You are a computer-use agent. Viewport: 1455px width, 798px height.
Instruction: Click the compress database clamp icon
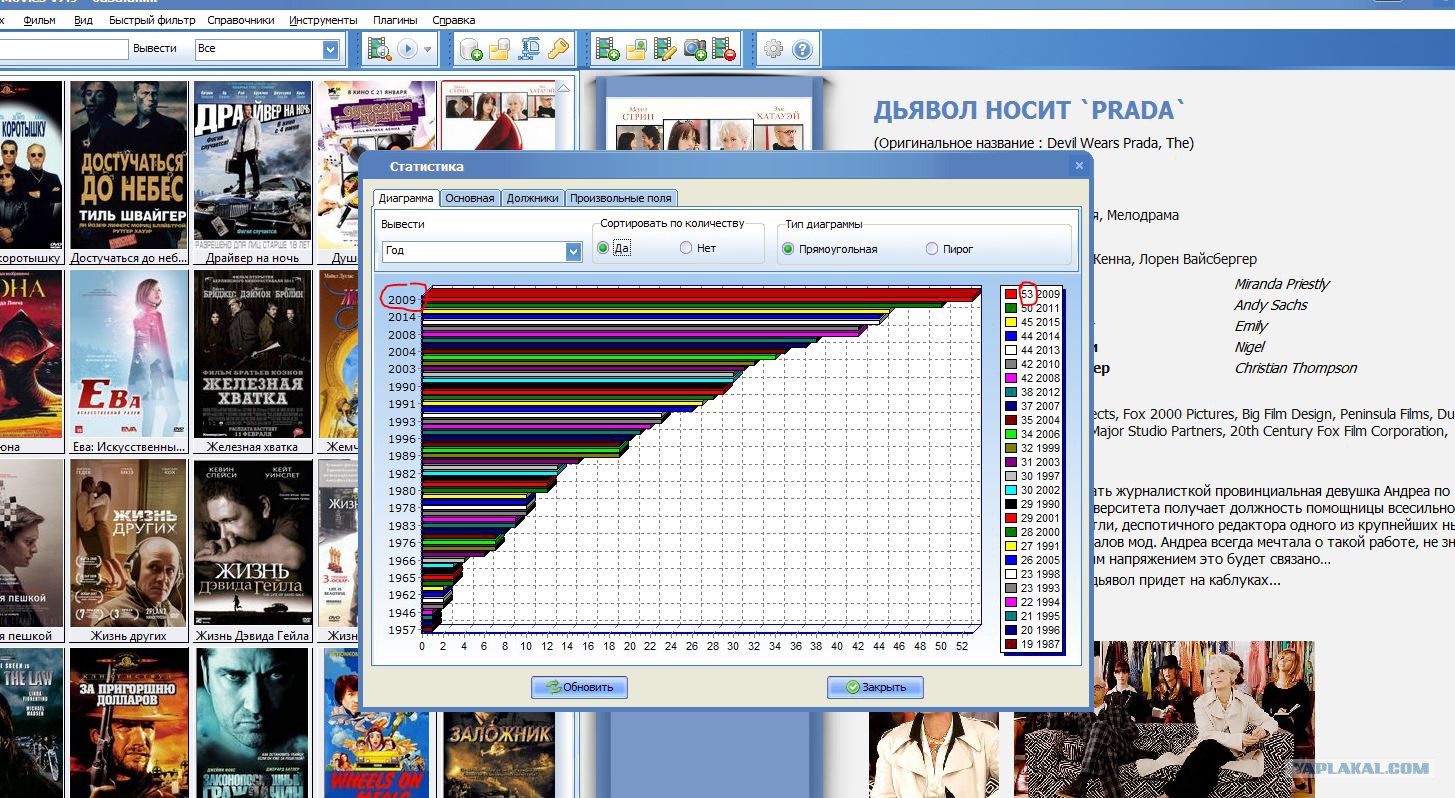[x=529, y=48]
